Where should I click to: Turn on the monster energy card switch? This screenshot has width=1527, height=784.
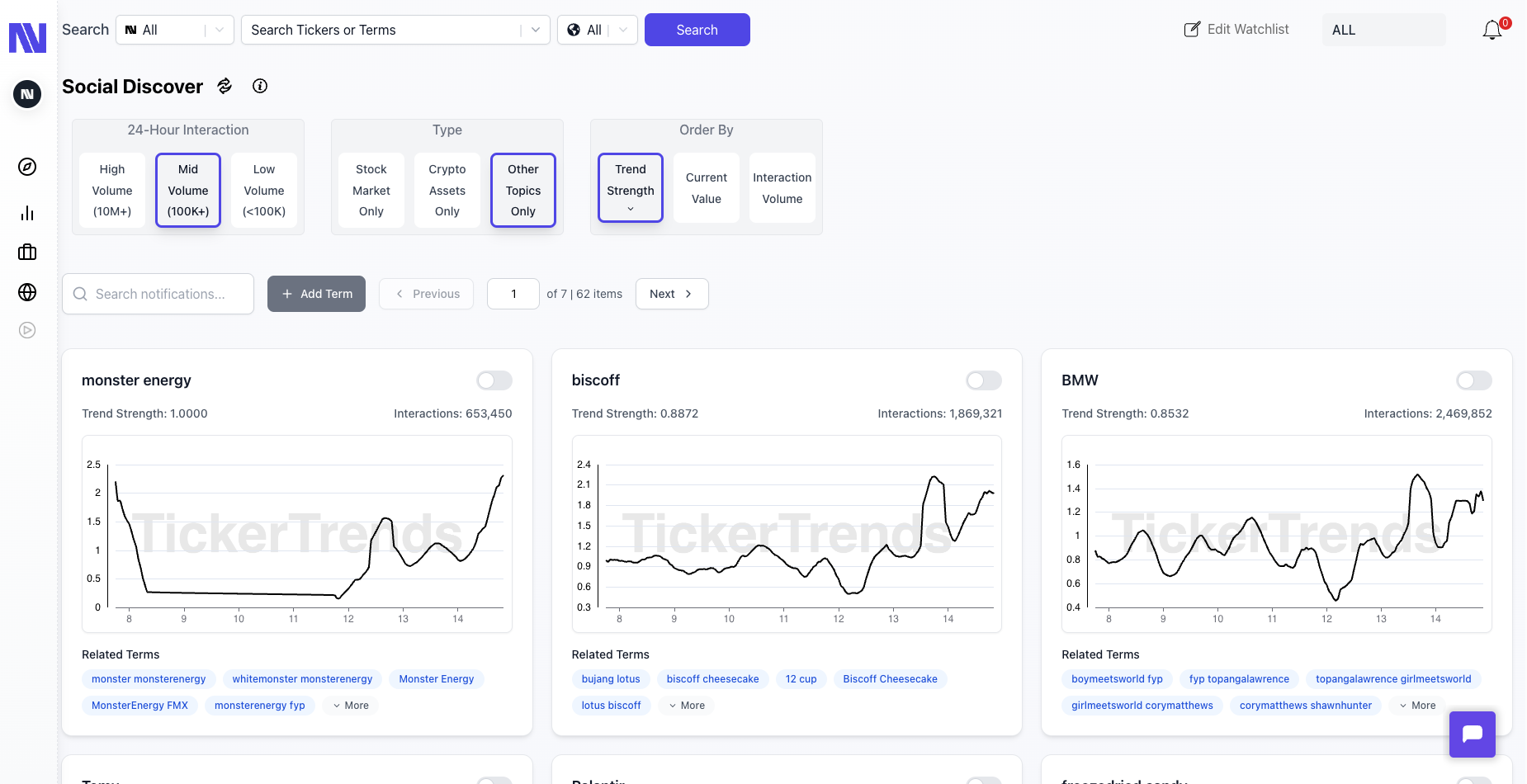tap(494, 380)
